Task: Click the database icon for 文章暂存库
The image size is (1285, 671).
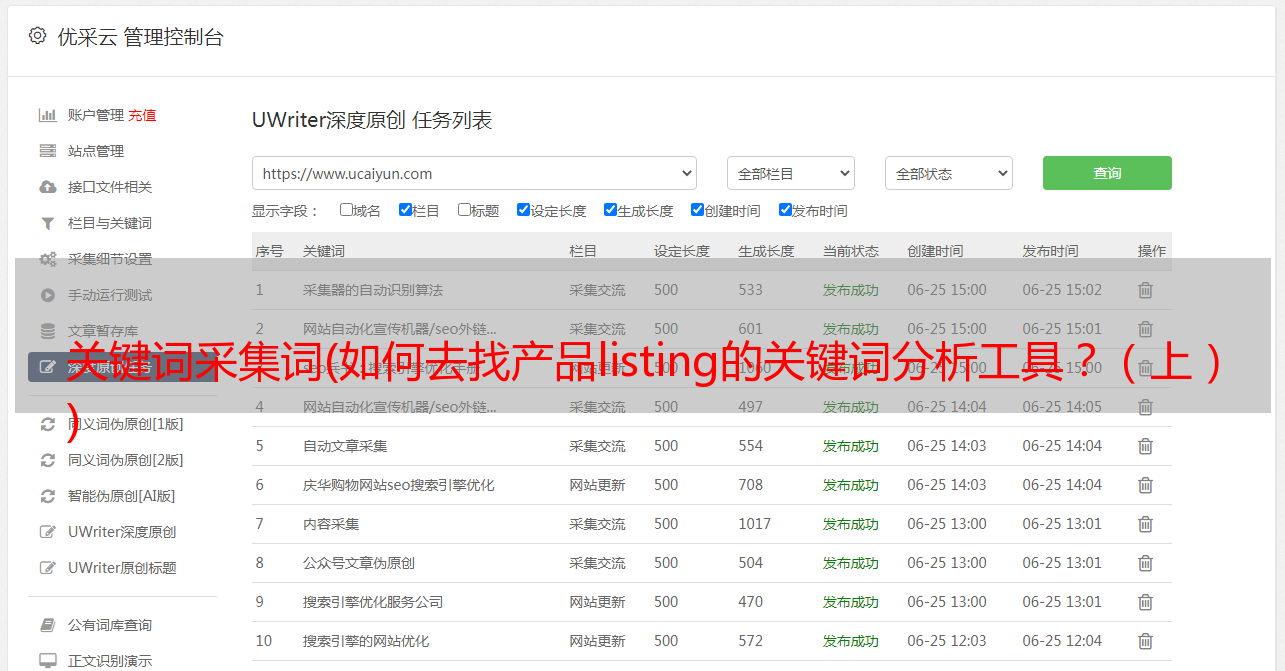Action: pyautogui.click(x=47, y=331)
